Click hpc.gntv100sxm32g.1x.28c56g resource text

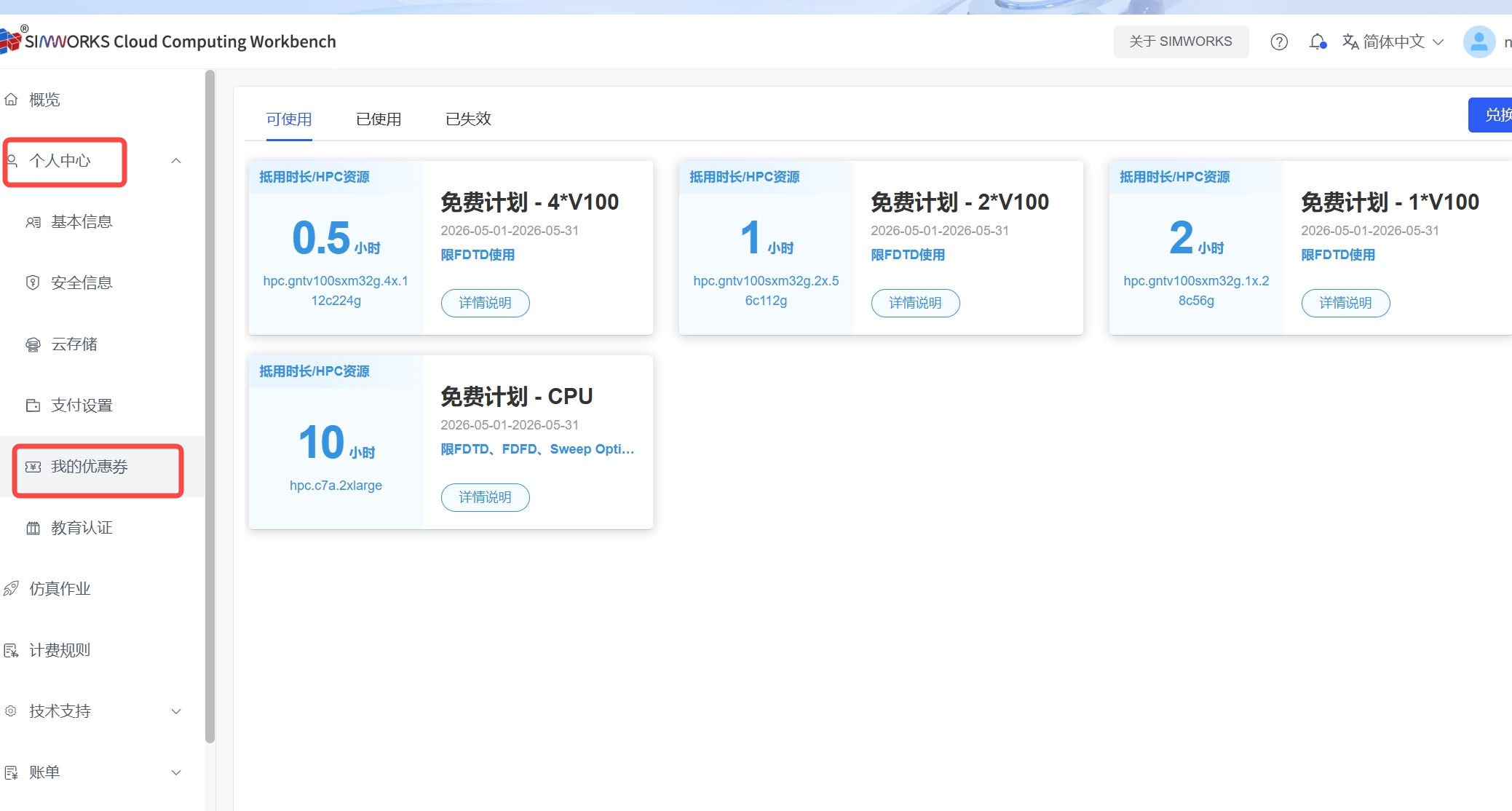(1196, 290)
